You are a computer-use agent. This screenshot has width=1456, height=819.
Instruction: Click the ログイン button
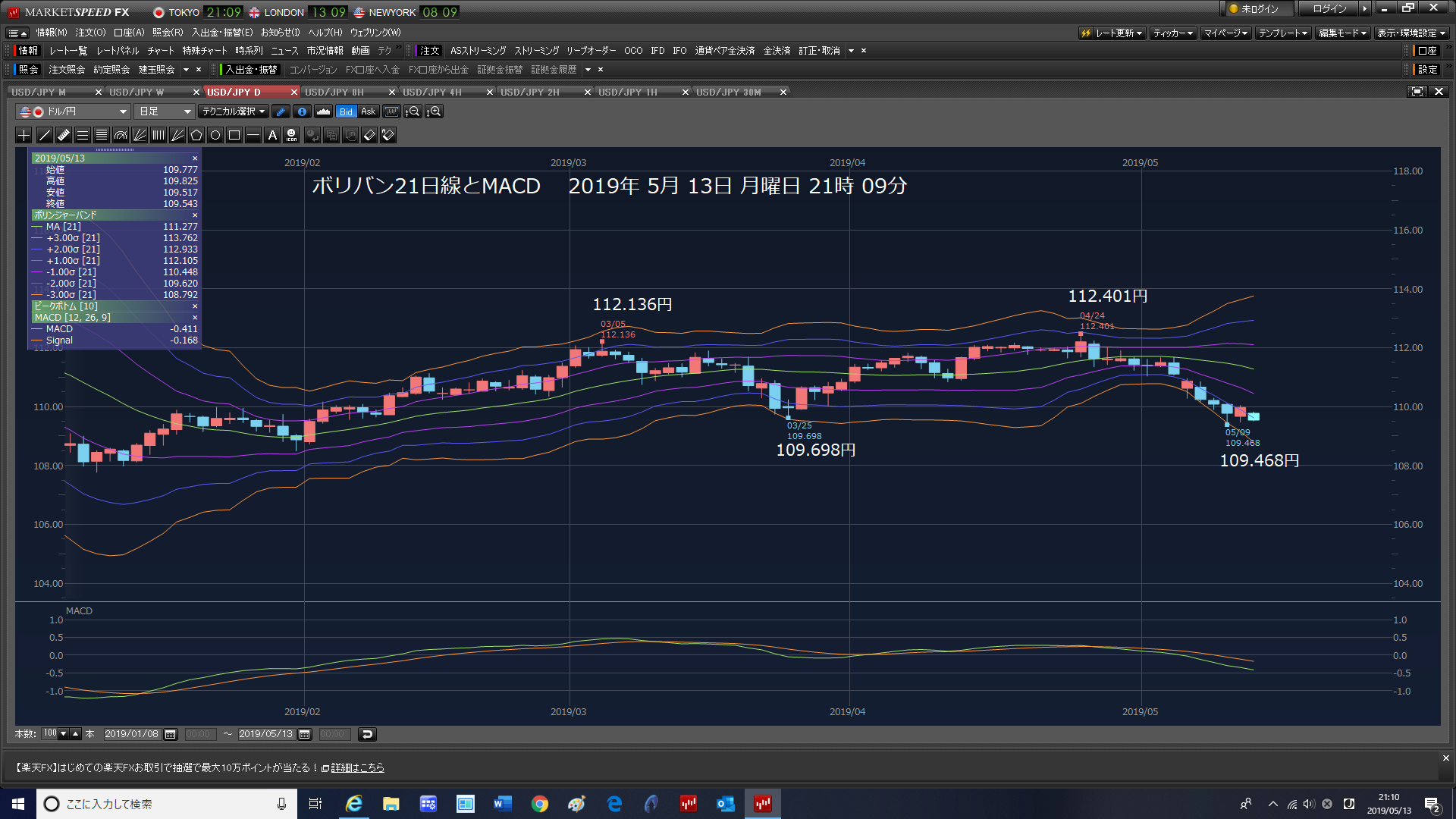coord(1329,9)
